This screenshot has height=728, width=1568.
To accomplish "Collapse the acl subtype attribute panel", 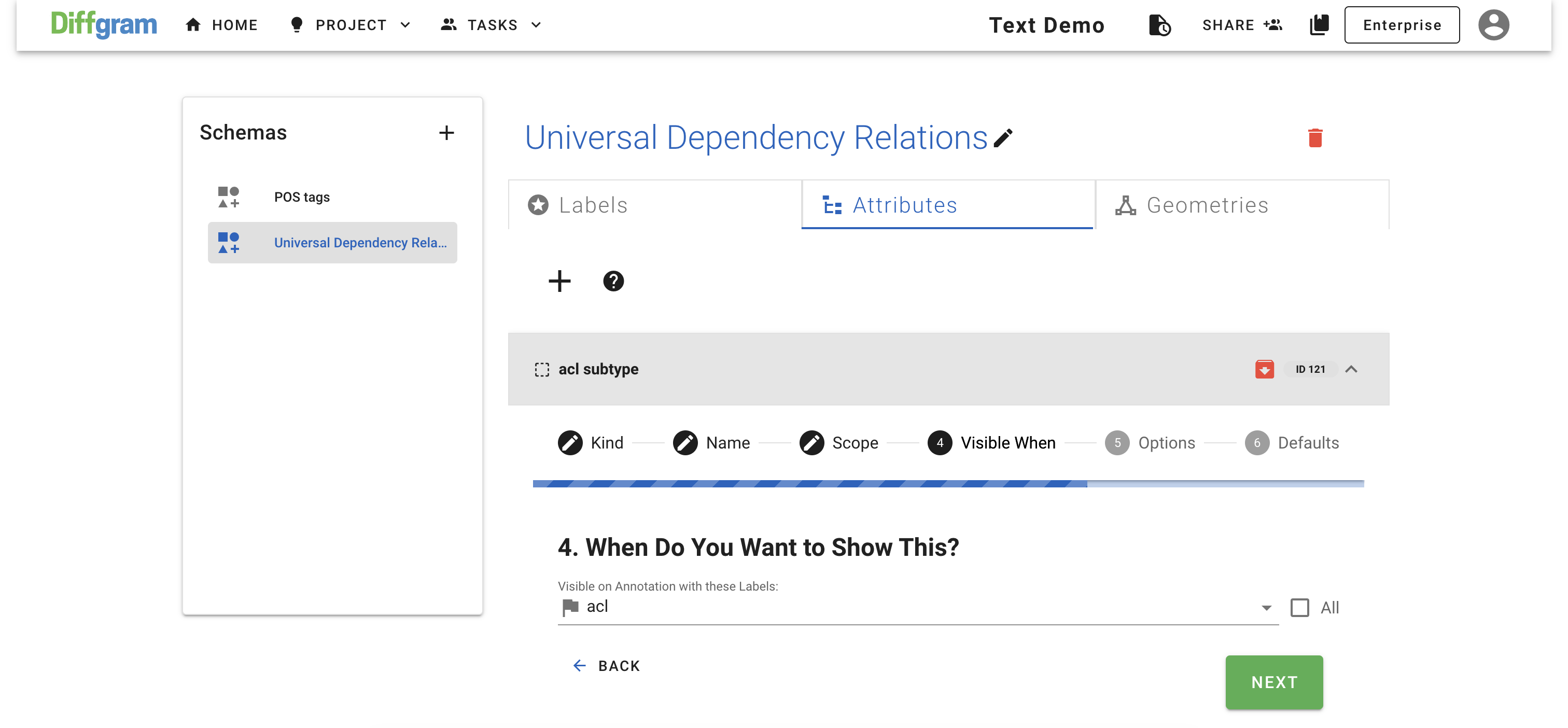I will coord(1351,369).
